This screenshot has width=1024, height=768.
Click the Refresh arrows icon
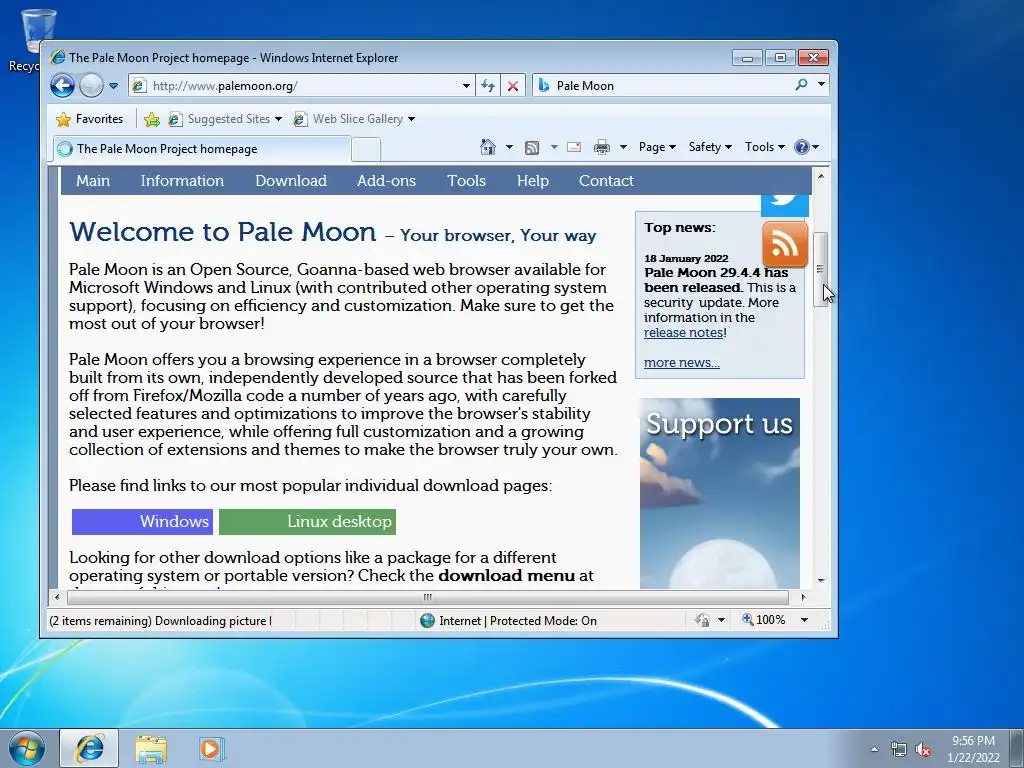[488, 86]
